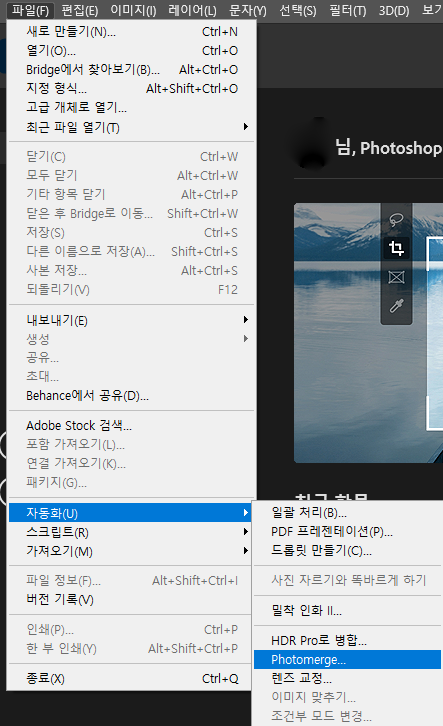Image resolution: width=443 pixels, height=726 pixels.
Task: Select Bridge에서 찾아보기(B)... entry
Action: (132, 69)
